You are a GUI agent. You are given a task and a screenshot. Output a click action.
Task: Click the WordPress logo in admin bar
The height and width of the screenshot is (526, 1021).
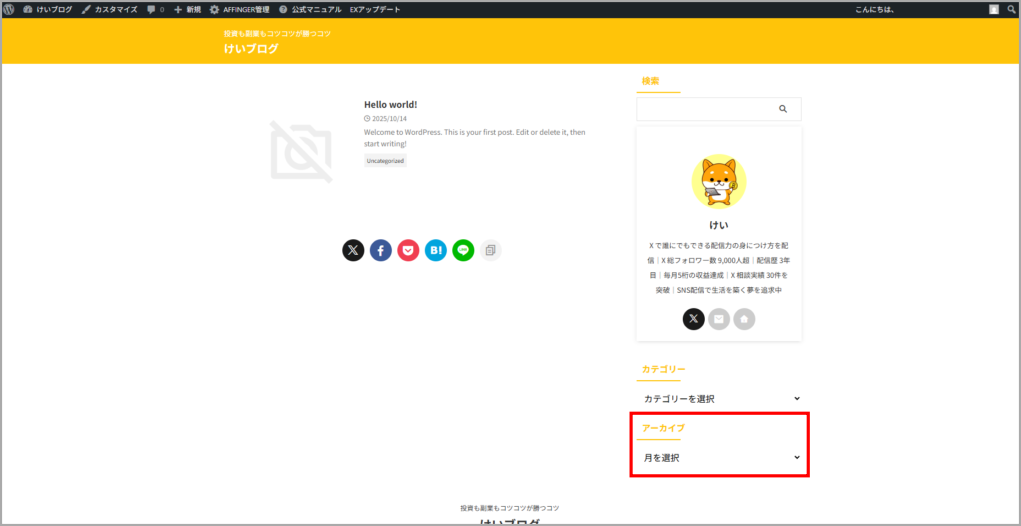pyautogui.click(x=10, y=9)
